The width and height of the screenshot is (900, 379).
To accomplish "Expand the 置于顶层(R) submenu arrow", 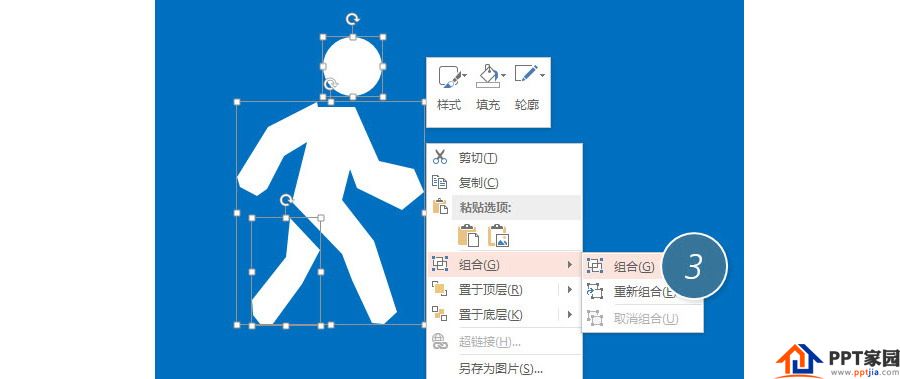I will (569, 289).
